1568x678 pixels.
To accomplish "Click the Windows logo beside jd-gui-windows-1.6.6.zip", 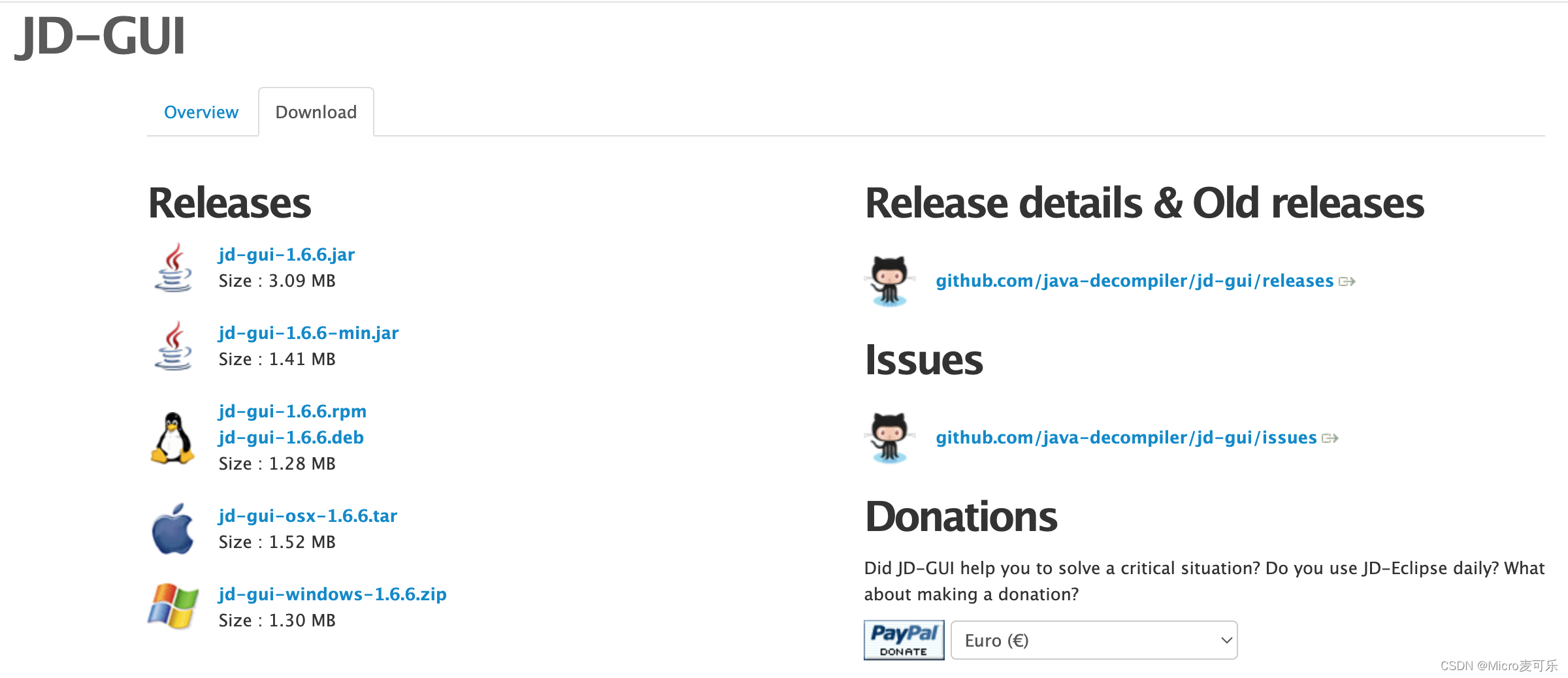I will click(x=172, y=606).
